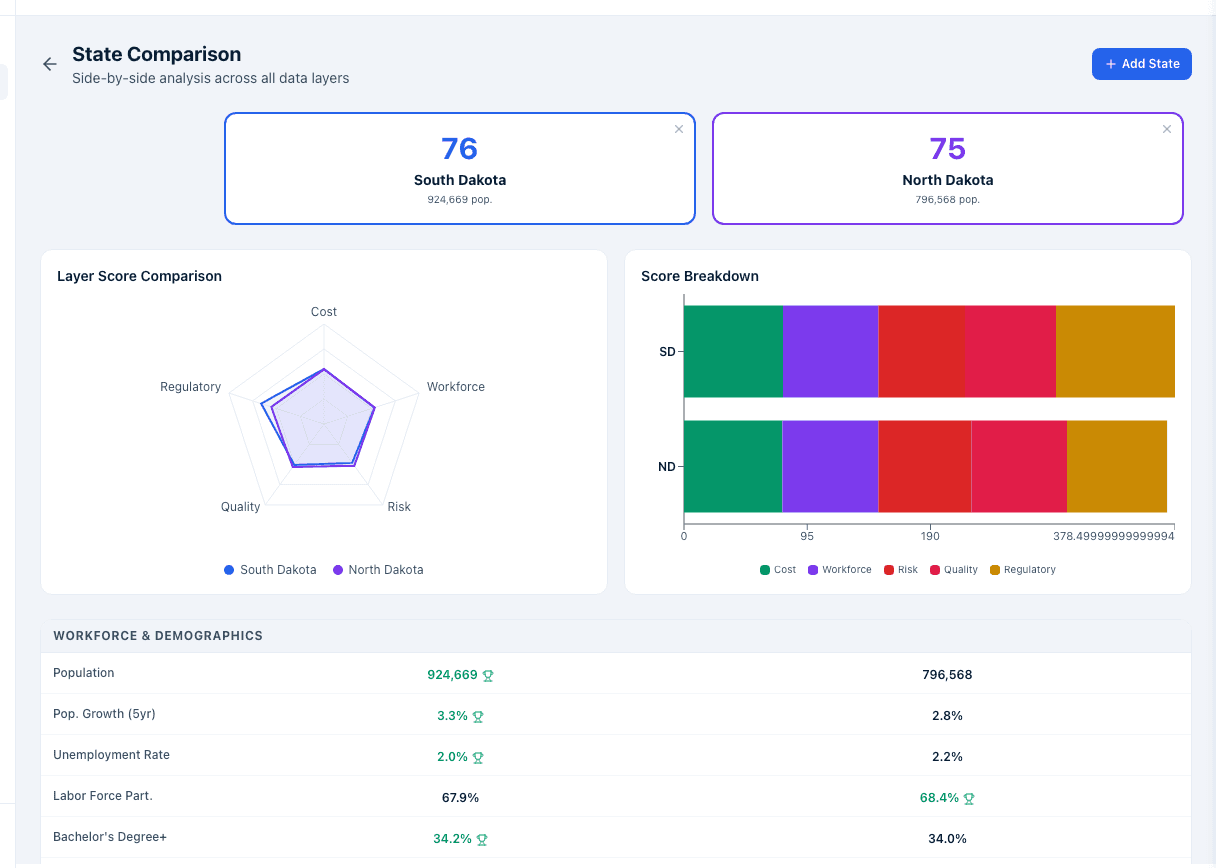Click SD green Cost bar segment
This screenshot has height=868, width=1216.
pyautogui.click(x=733, y=352)
